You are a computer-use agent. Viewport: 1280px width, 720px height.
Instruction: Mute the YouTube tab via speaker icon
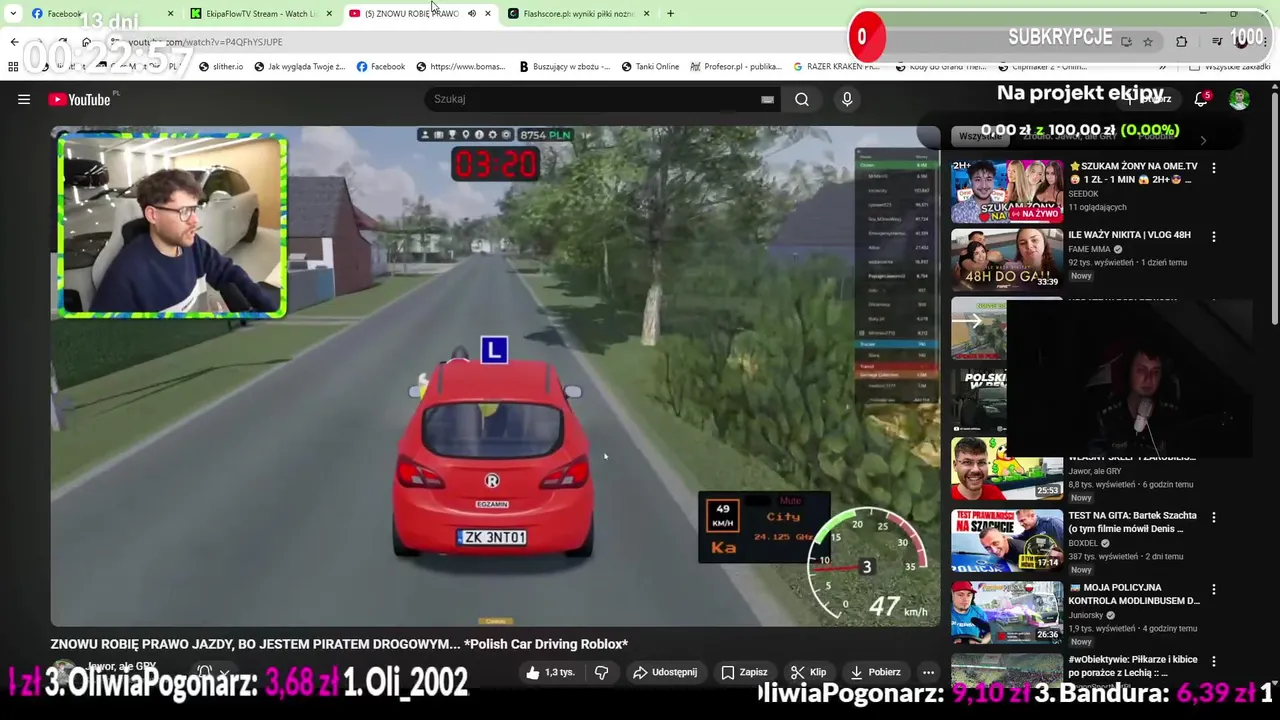(x=471, y=13)
